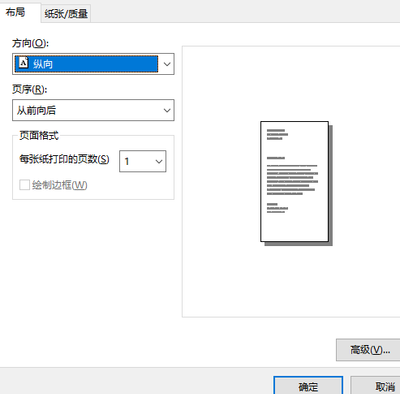
Task: Click the 高级(V)... button
Action: (369, 350)
